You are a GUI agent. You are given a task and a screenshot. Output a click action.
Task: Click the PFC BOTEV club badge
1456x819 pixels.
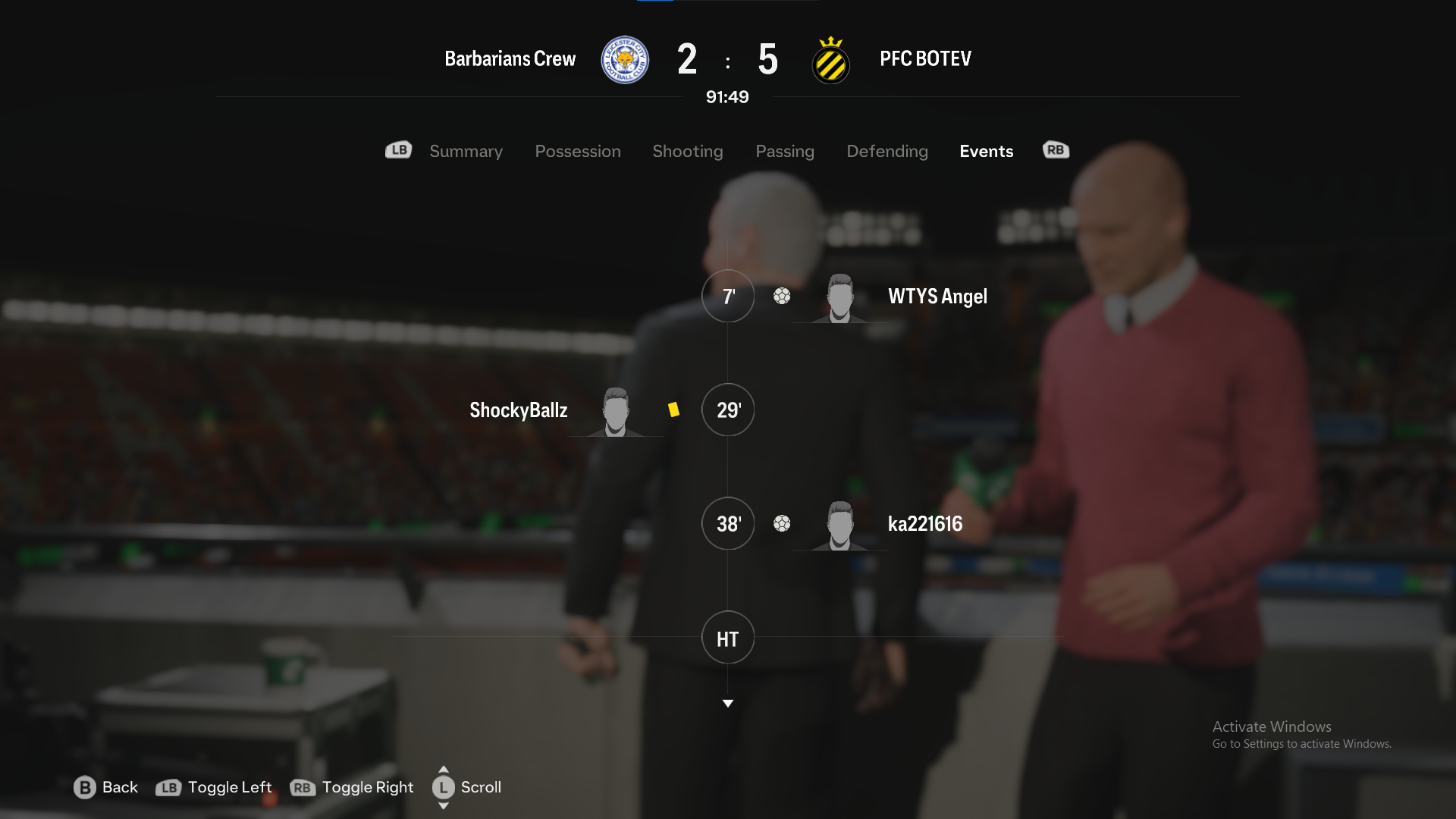click(830, 60)
